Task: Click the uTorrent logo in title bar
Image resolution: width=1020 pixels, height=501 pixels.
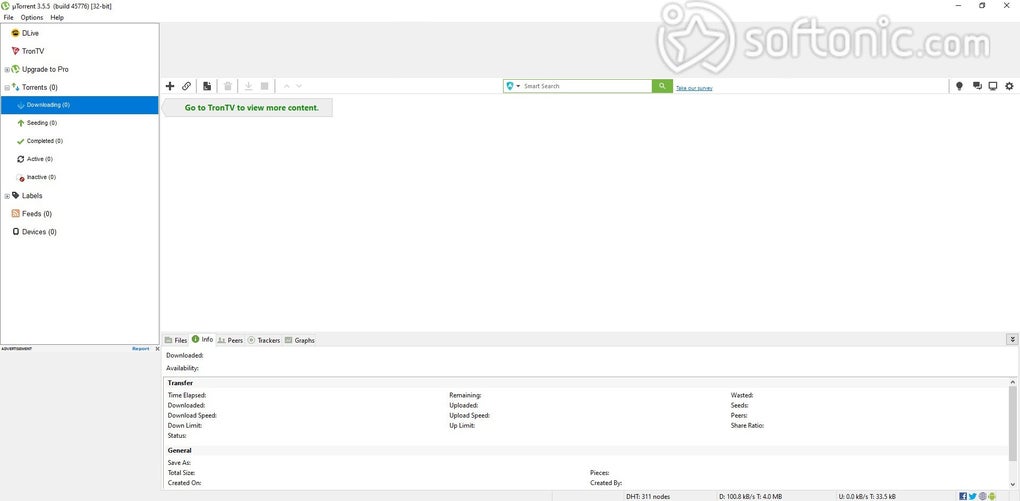Action: pos(5,6)
